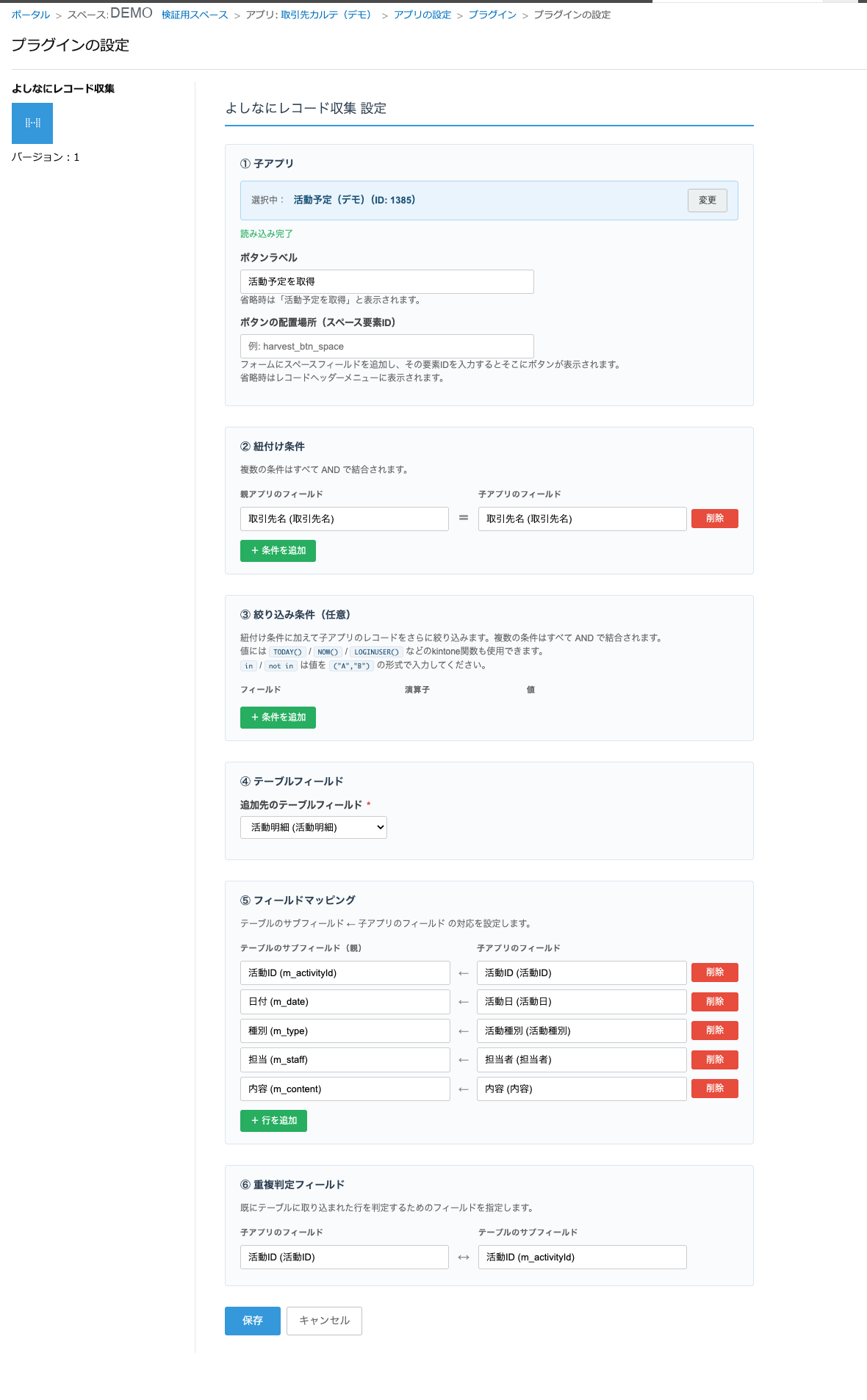Open the 活動ID (活動ID) mapping child field selector
Viewport: 867px width, 1400px height.
pos(582,973)
